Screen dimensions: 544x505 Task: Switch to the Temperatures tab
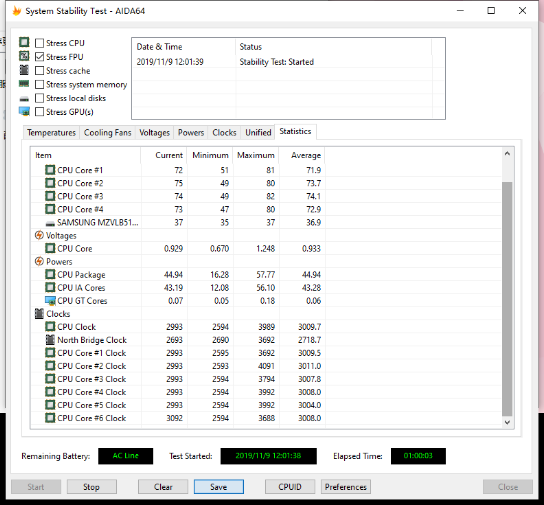(51, 133)
